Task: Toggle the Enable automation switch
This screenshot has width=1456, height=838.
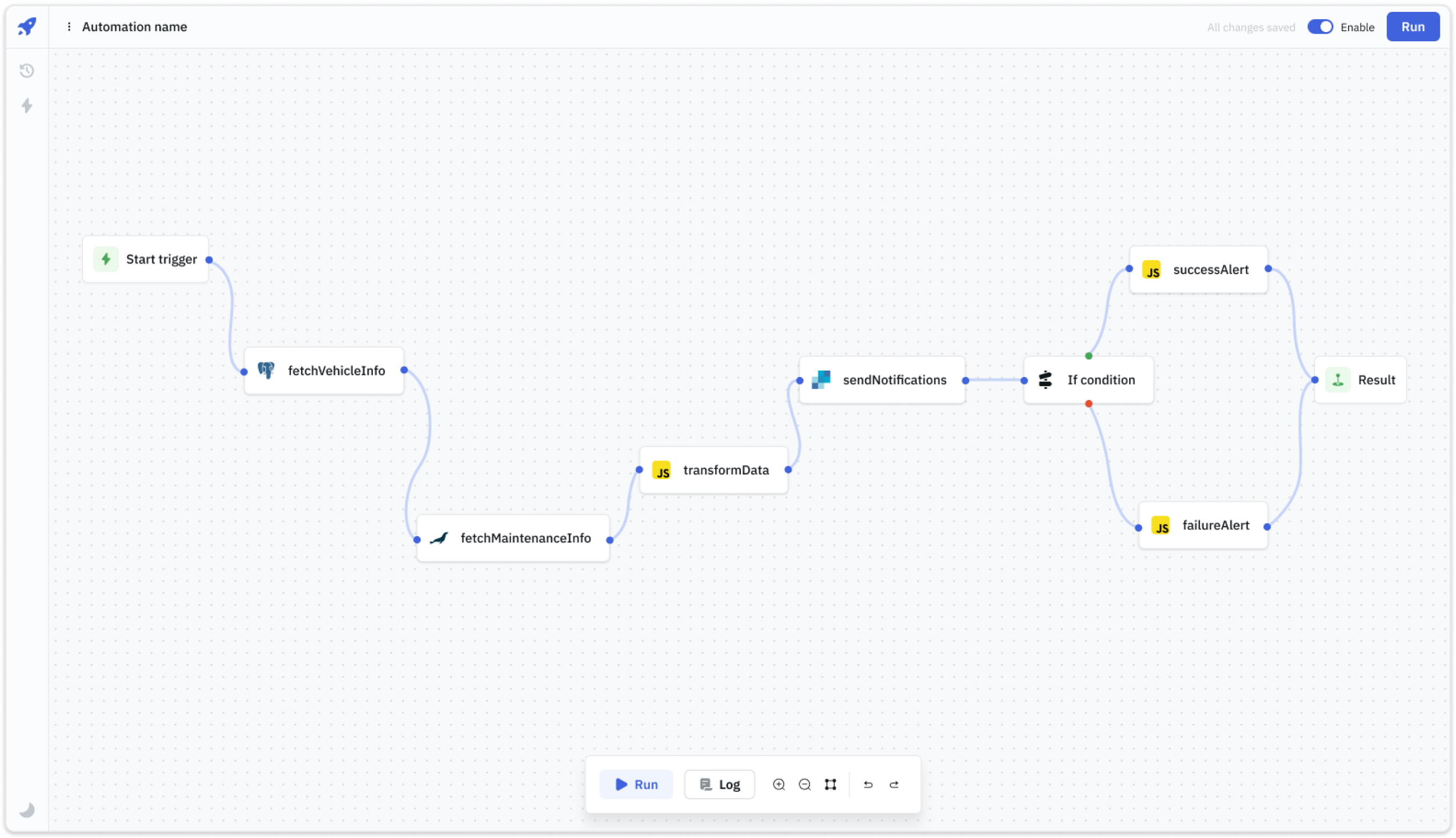Action: pos(1319,27)
